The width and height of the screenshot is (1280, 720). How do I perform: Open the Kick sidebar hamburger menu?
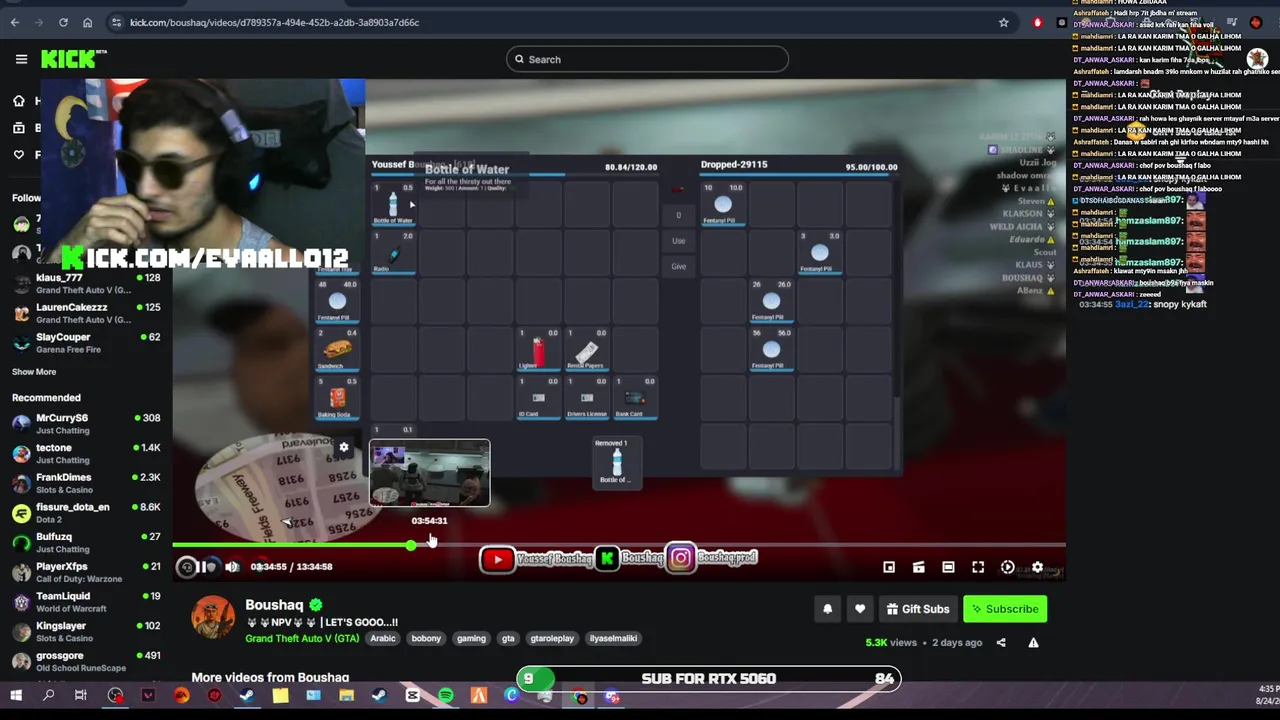click(x=21, y=59)
